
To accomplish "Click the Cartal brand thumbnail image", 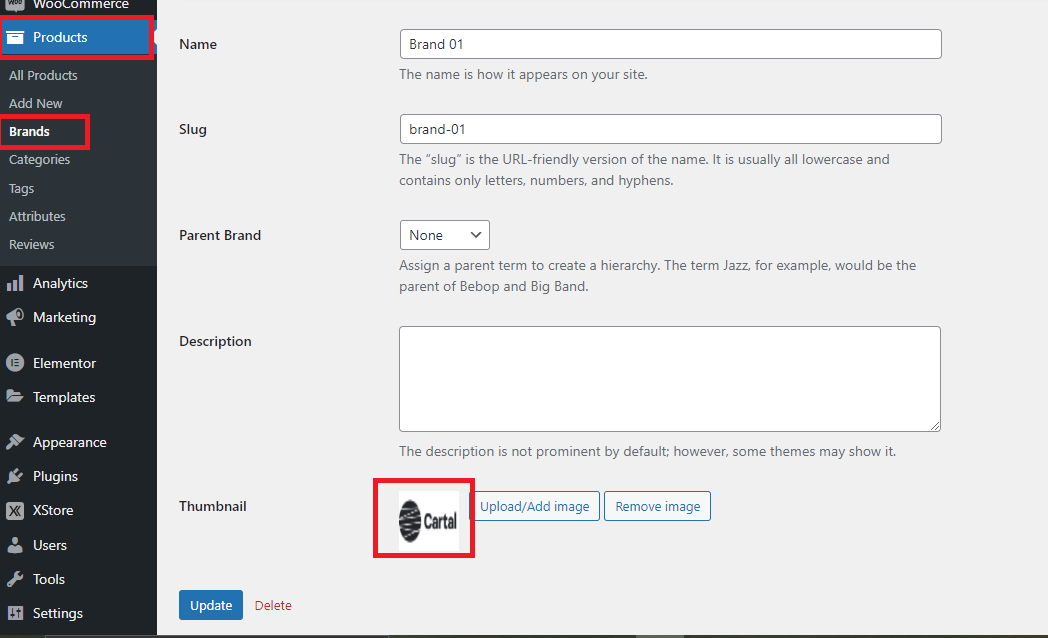I will (x=429, y=520).
